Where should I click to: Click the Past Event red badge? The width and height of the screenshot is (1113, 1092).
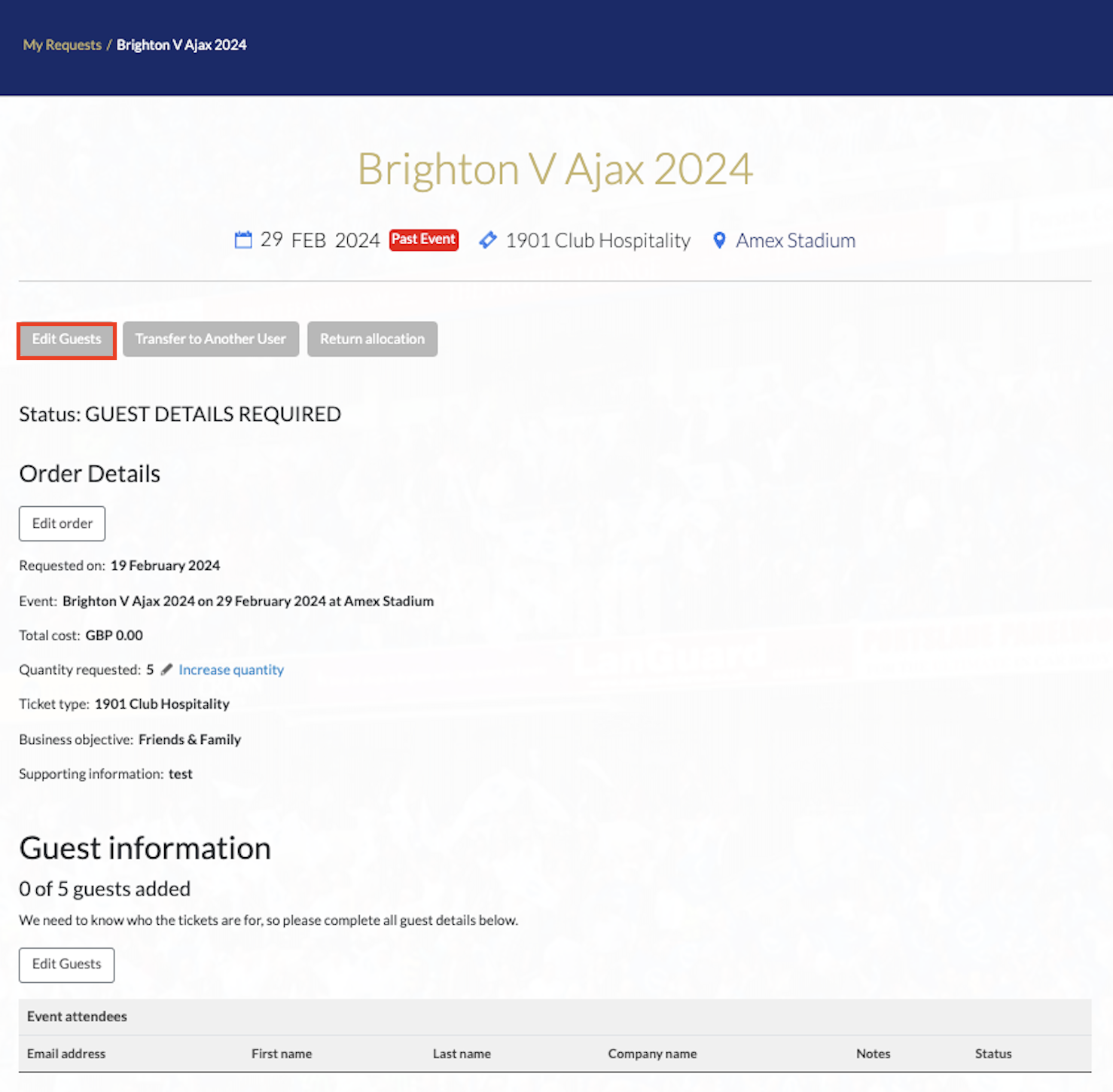coord(424,239)
